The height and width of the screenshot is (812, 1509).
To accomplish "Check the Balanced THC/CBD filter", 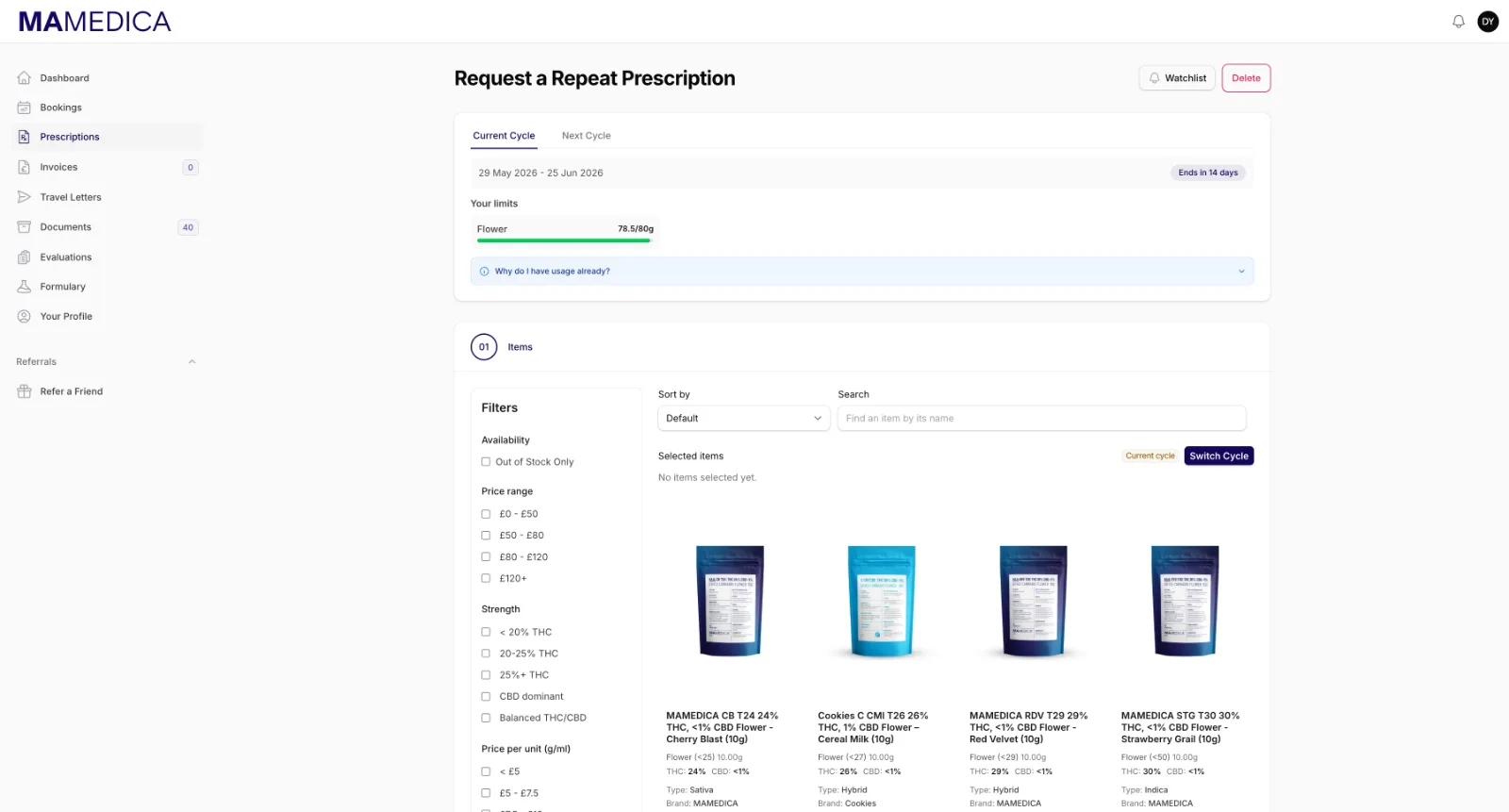I will [486, 719].
